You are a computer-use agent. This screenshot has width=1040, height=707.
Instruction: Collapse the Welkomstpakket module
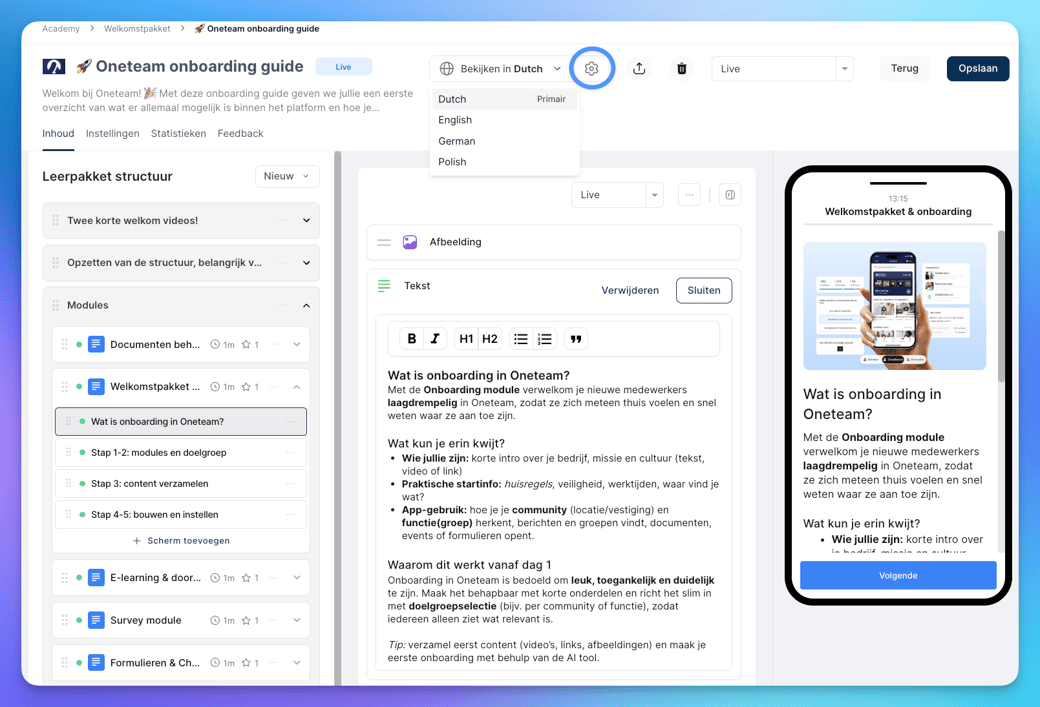pos(296,387)
